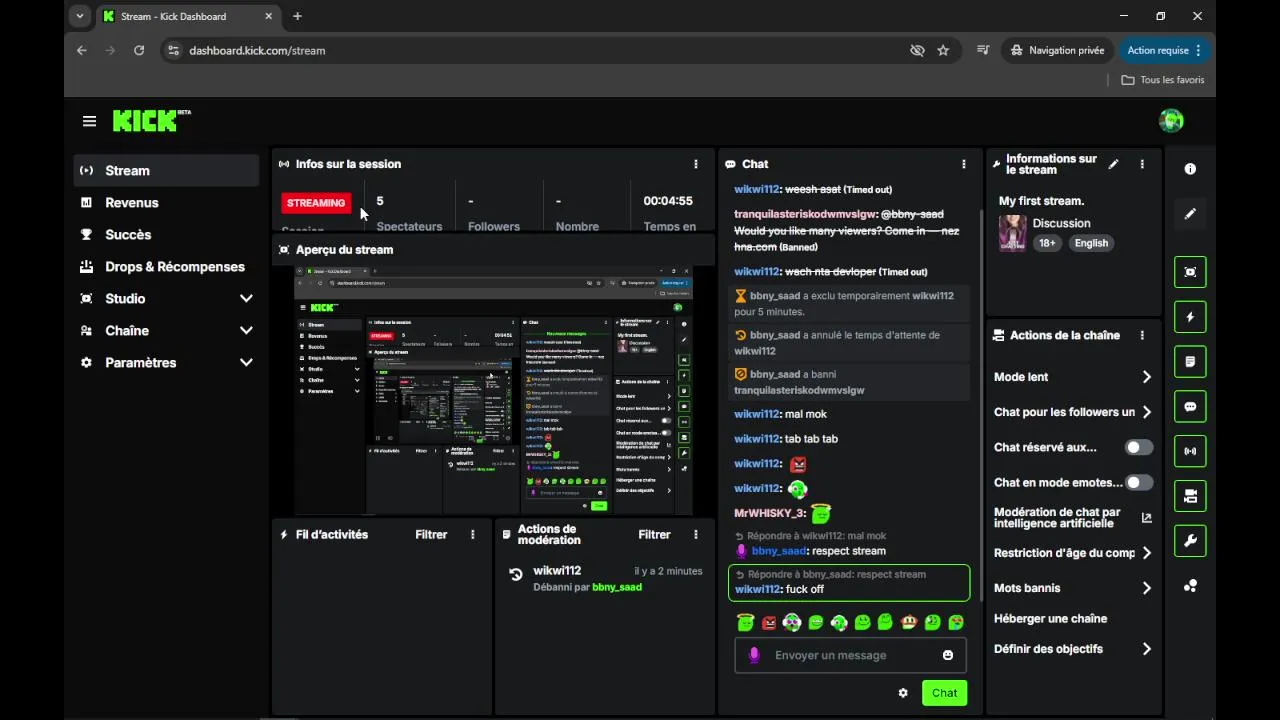The image size is (1280, 720).
Task: Open Chat pour les followers options
Action: click(1146, 412)
